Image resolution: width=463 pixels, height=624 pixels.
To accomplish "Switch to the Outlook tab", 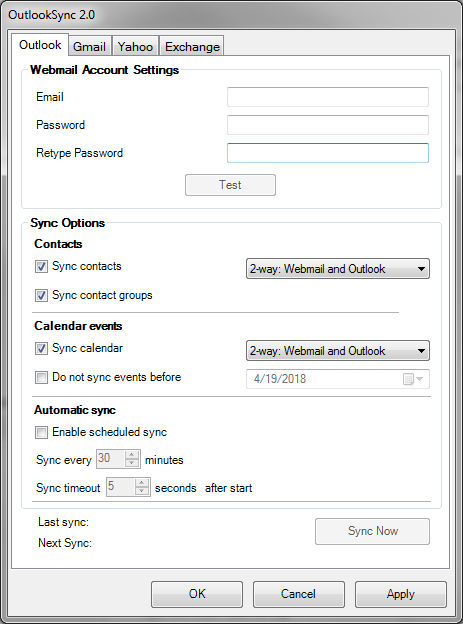I will click(x=40, y=45).
